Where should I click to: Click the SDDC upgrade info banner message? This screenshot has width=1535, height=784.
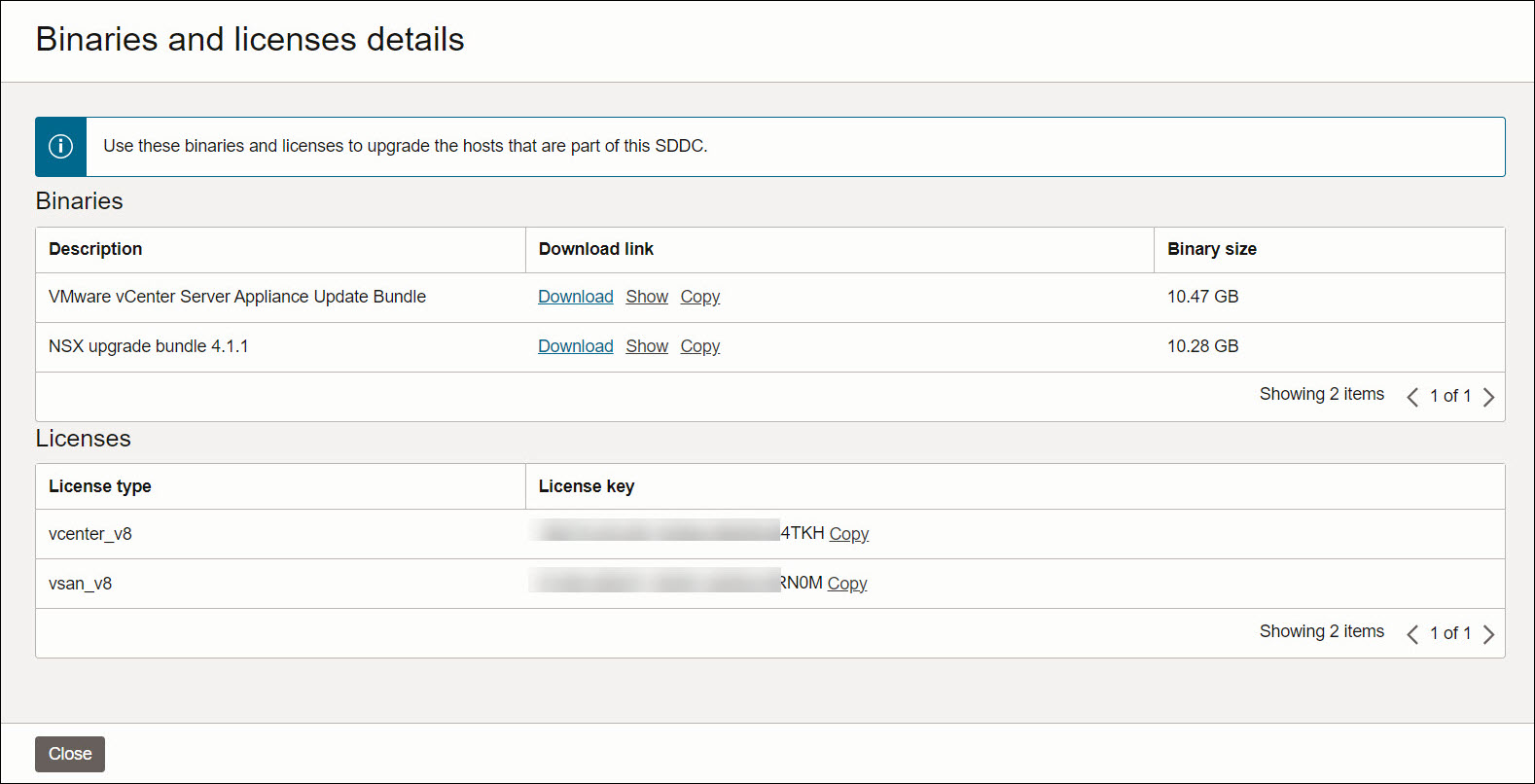pyautogui.click(x=406, y=146)
